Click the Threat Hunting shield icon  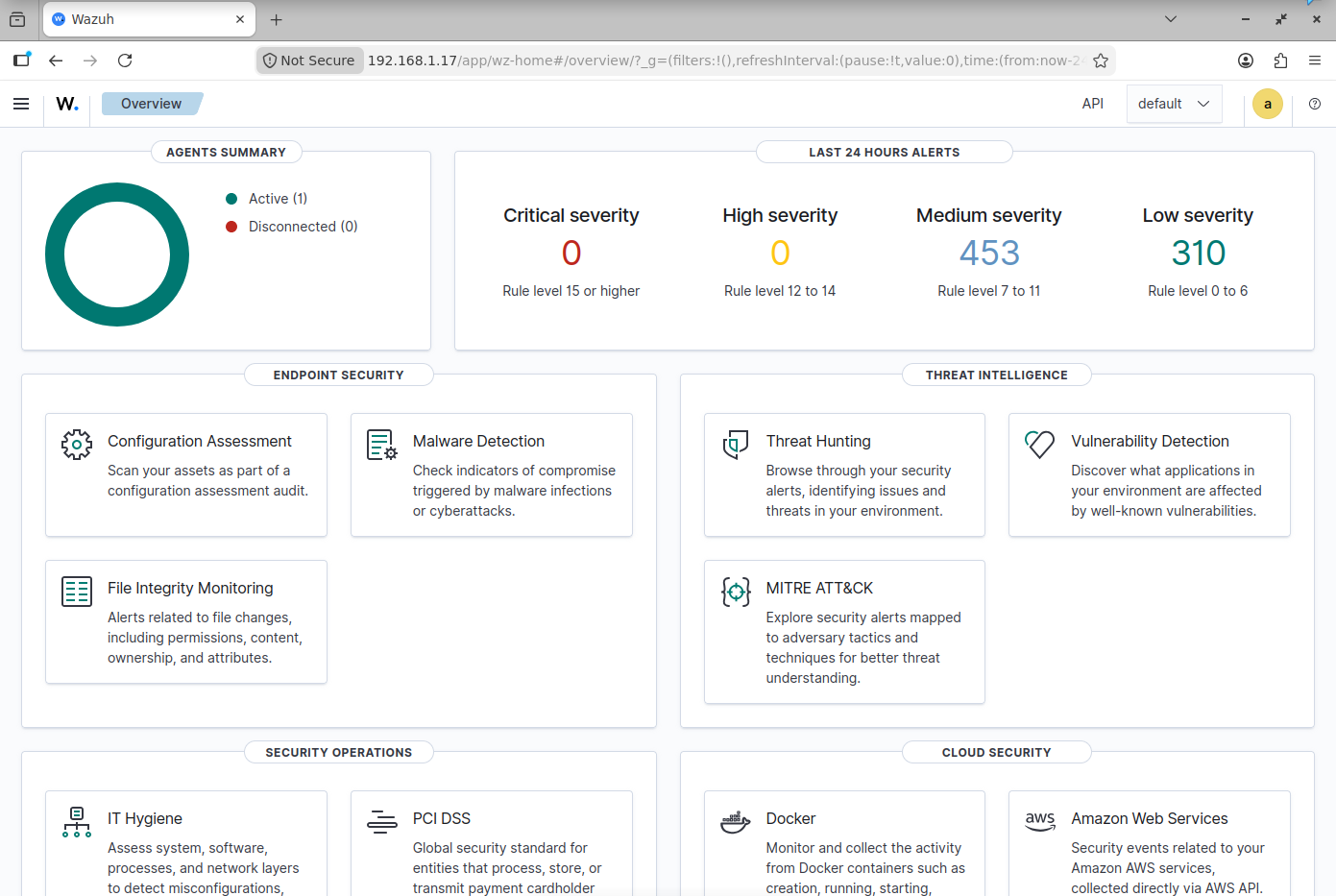(x=736, y=445)
